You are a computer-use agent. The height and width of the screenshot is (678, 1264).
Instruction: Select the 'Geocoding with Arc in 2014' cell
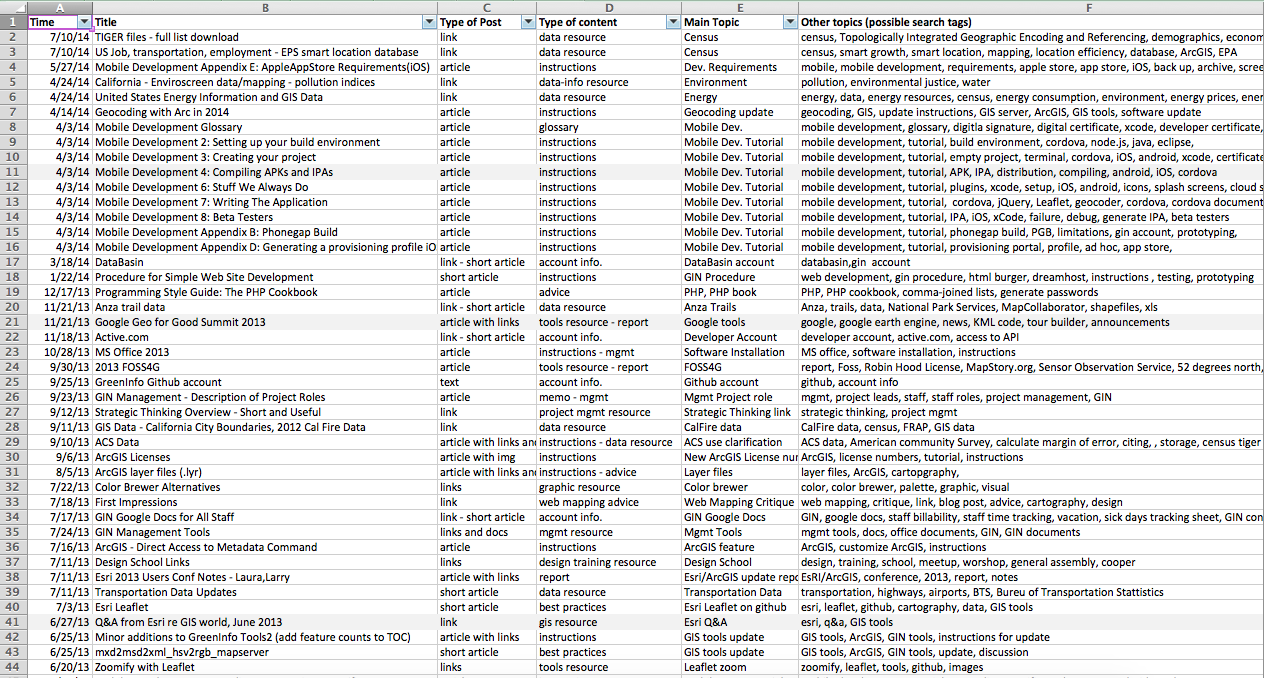pyautogui.click(x=265, y=112)
